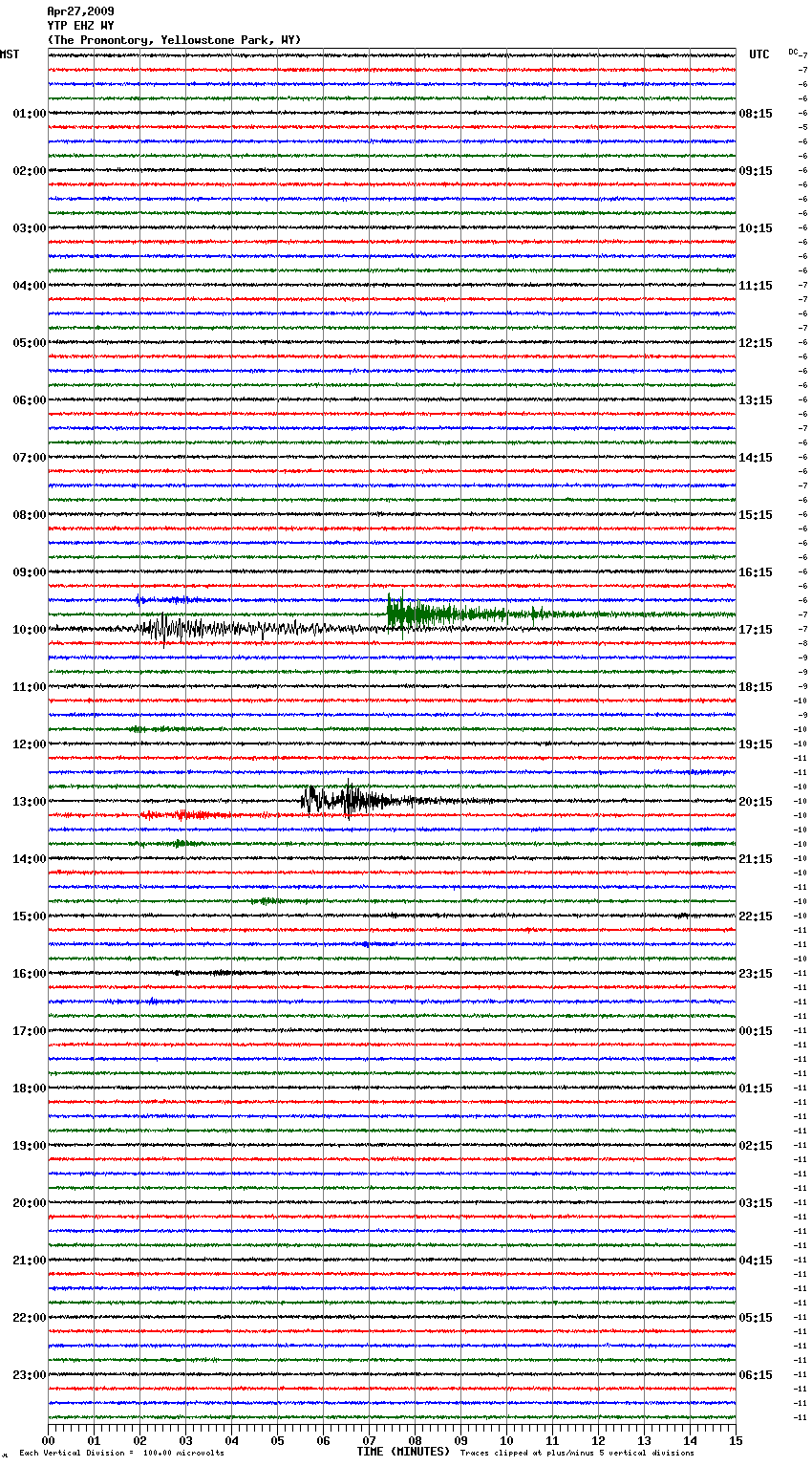Click the '23:00' MST time label
Viewport: 812px width, 1466px height.
(x=30, y=1375)
